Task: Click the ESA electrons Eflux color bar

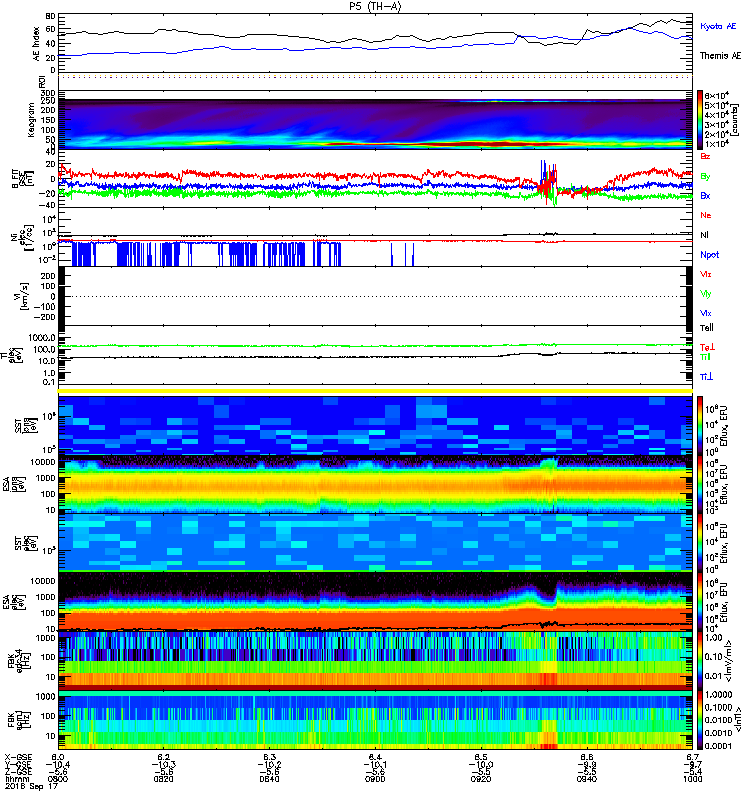Action: point(700,601)
